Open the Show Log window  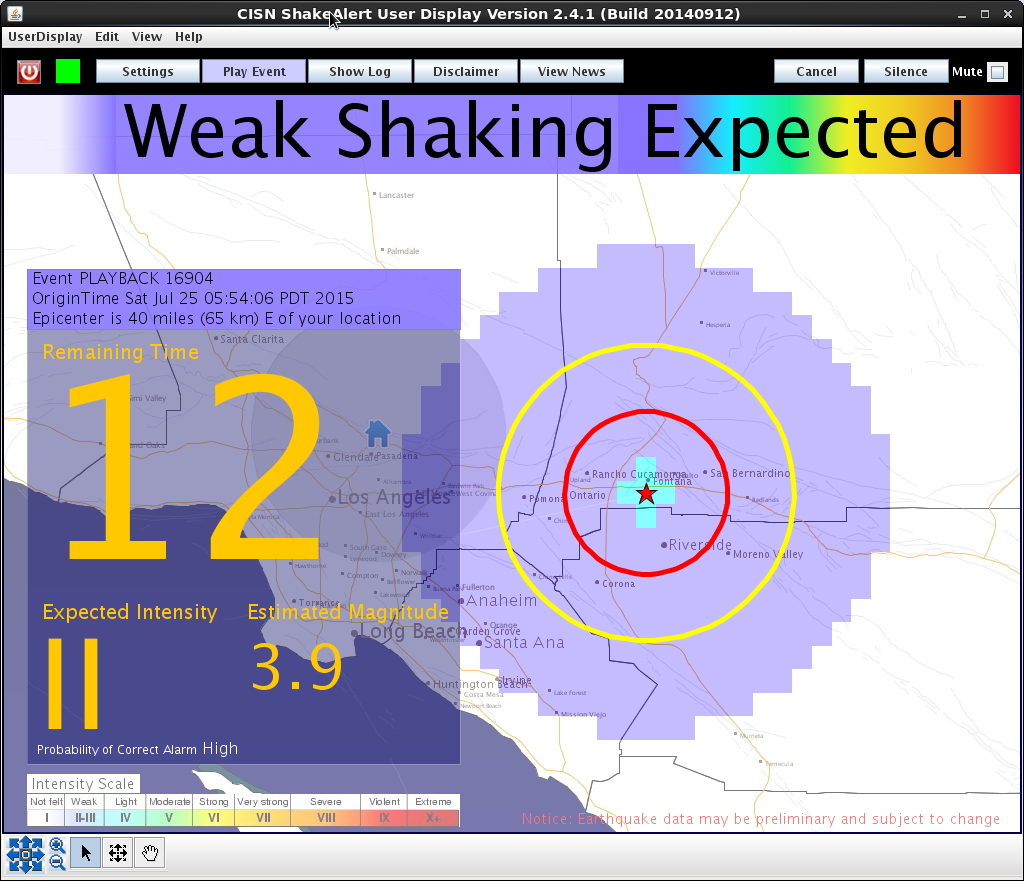point(360,71)
